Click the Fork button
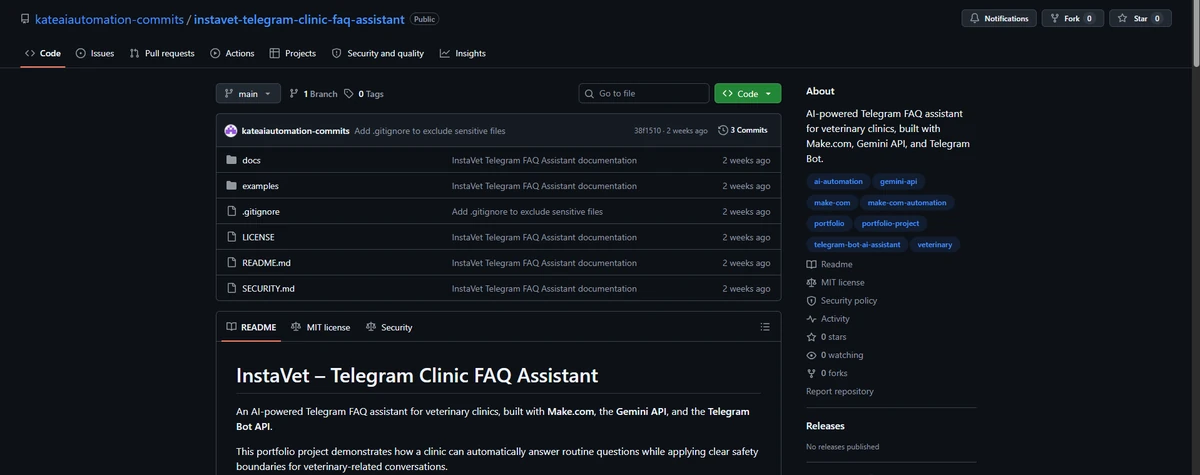 coord(1072,18)
